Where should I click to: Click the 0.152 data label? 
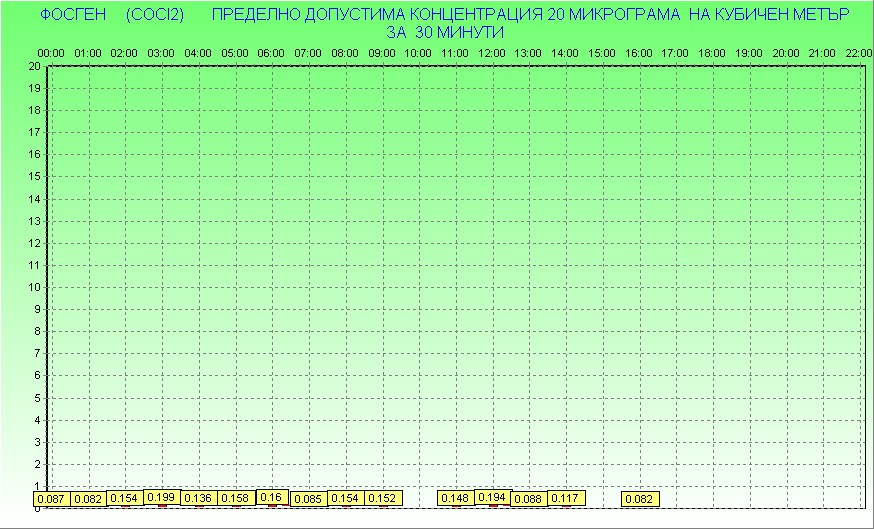[383, 499]
